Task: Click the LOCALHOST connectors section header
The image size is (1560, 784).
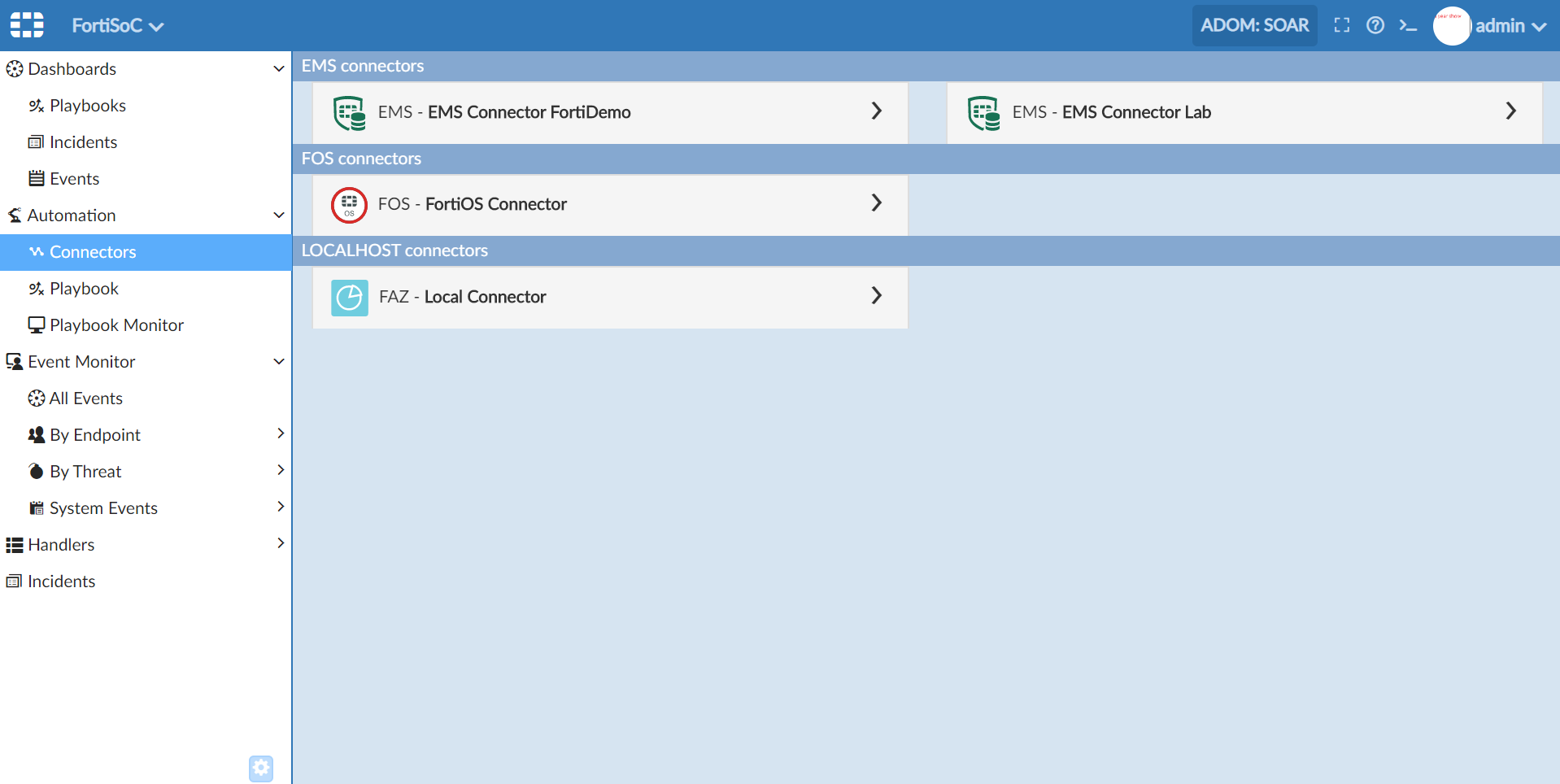Action: click(x=926, y=250)
